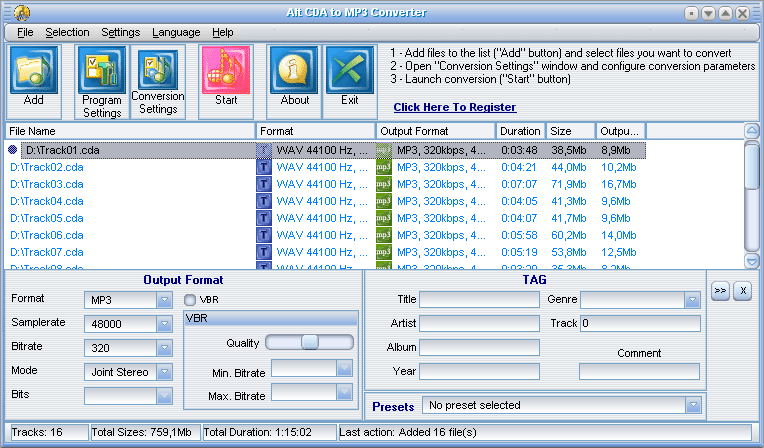Viewport: 764px width, 448px height.
Task: Expand the Format dropdown showing MP3
Action: 164,300
